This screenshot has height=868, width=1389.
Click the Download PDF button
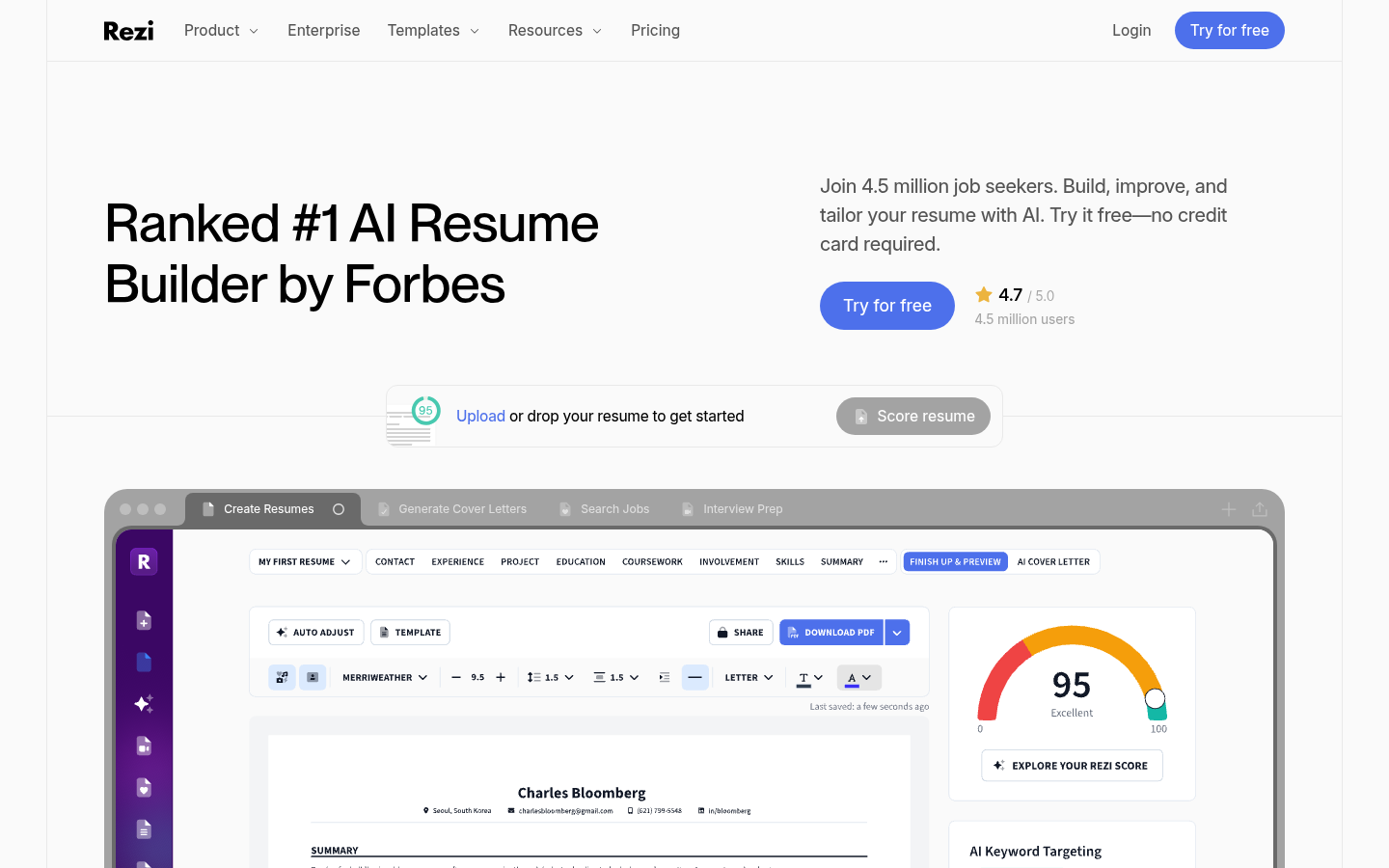point(831,633)
